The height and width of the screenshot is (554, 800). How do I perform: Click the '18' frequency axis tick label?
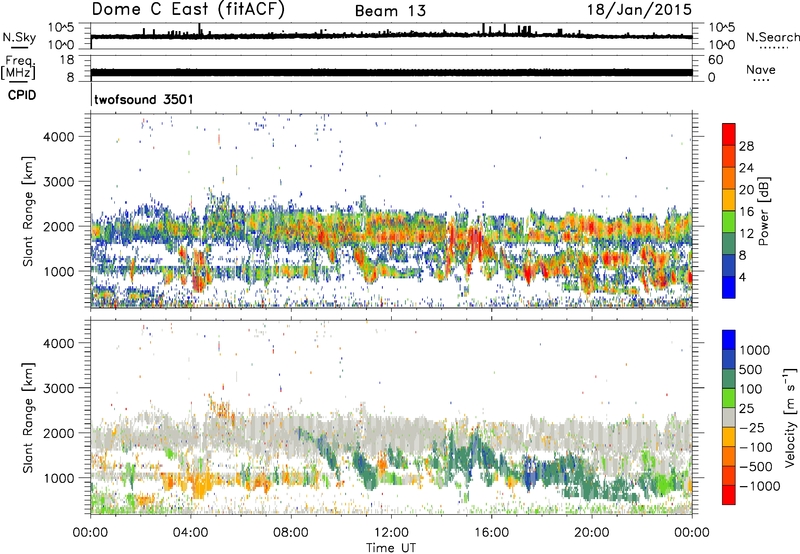(x=67, y=60)
